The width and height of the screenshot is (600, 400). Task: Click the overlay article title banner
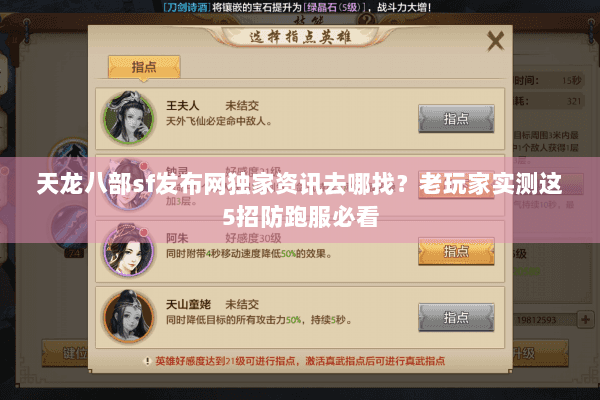(x=300, y=199)
